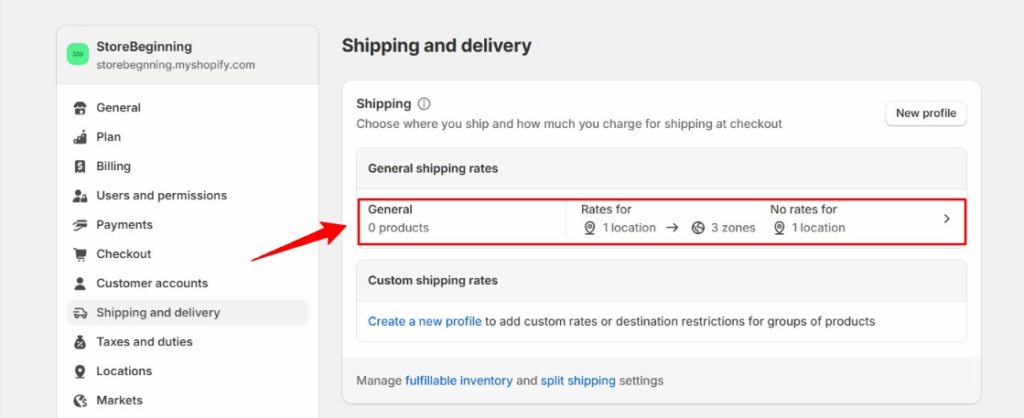Click the Taxes and duties icon
The height and width of the screenshot is (418, 1024).
click(x=79, y=342)
